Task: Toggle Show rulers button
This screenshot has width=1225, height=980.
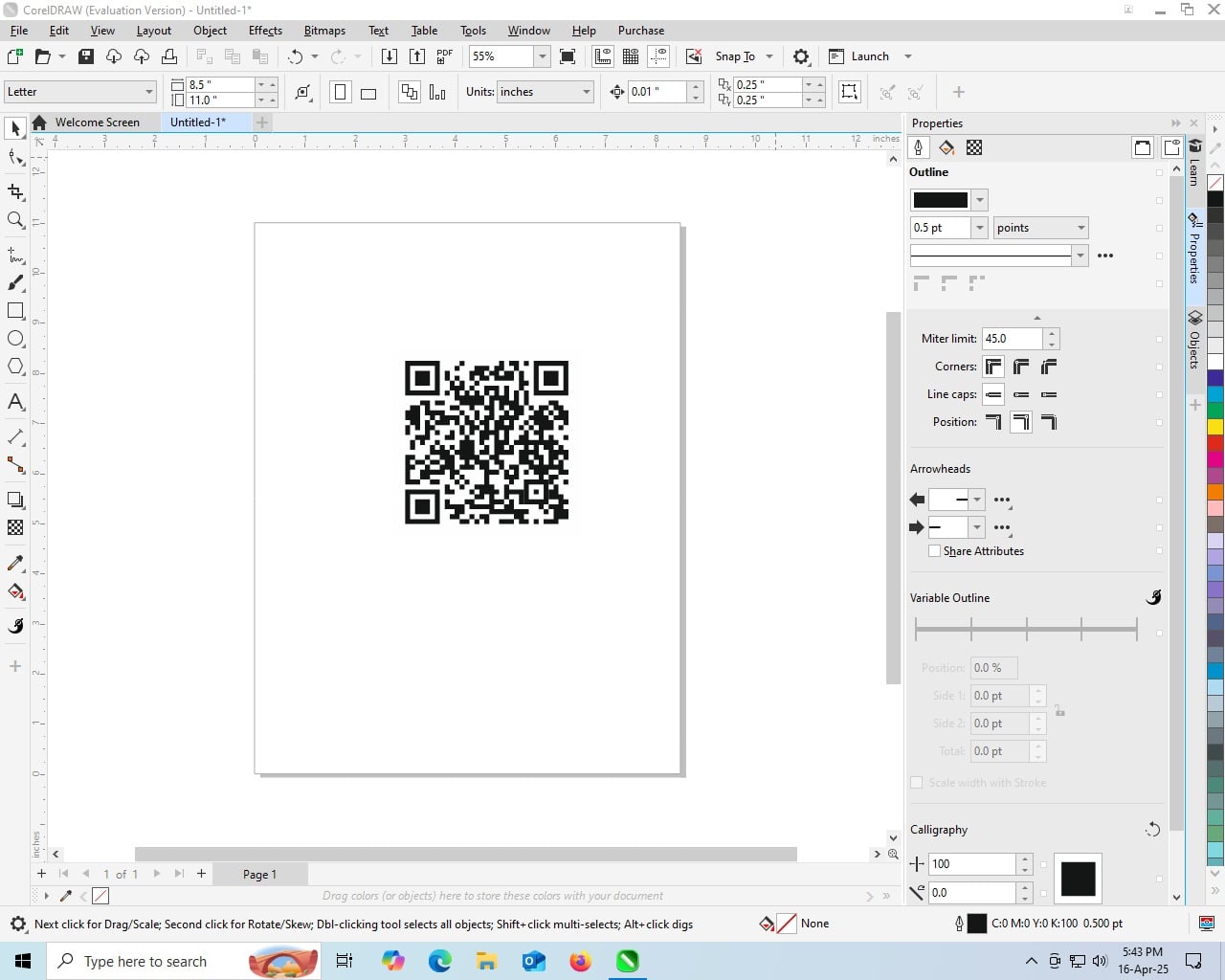Action: [x=603, y=56]
